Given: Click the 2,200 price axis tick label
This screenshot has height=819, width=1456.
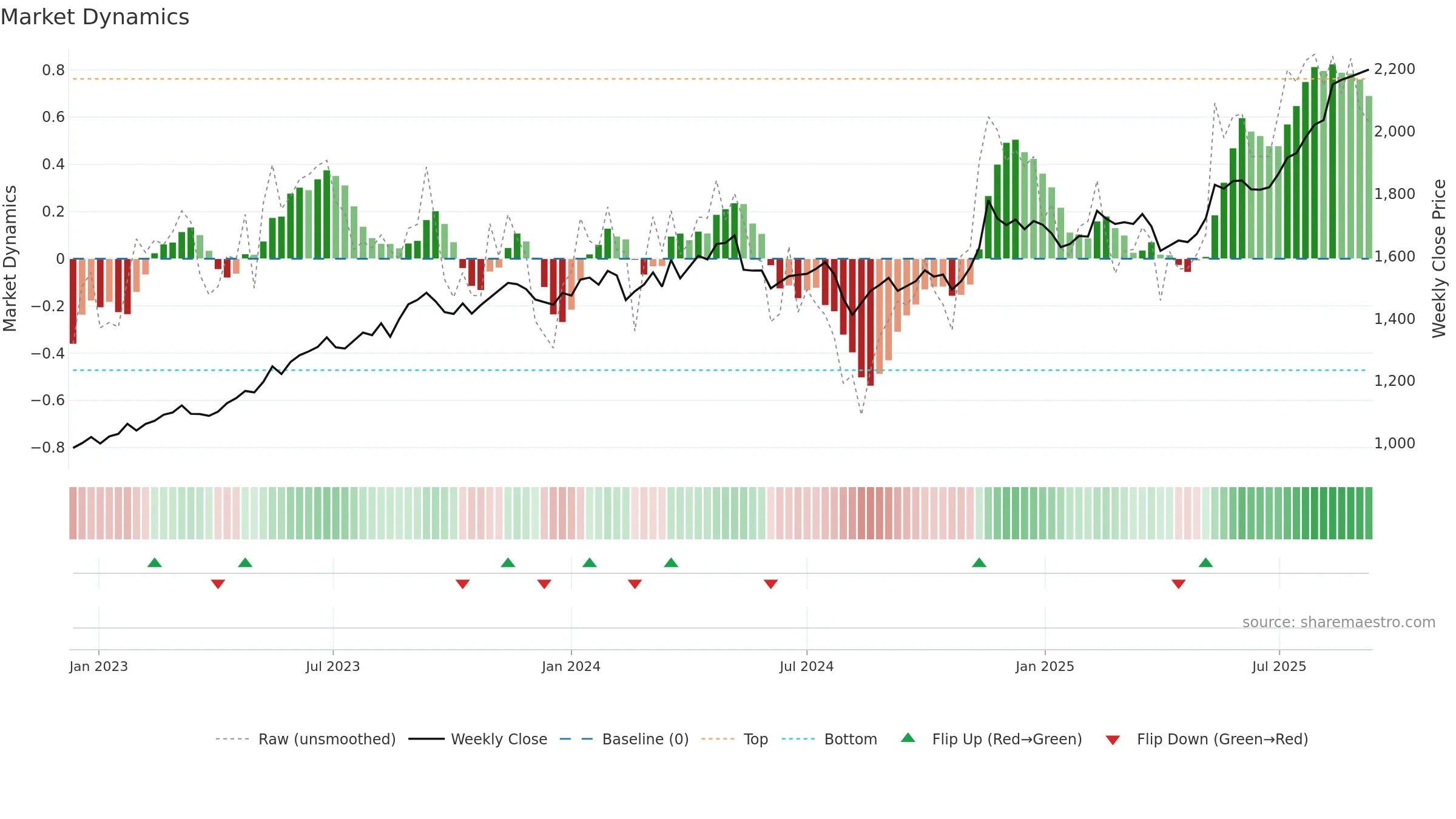Looking at the screenshot, I should click(1395, 69).
